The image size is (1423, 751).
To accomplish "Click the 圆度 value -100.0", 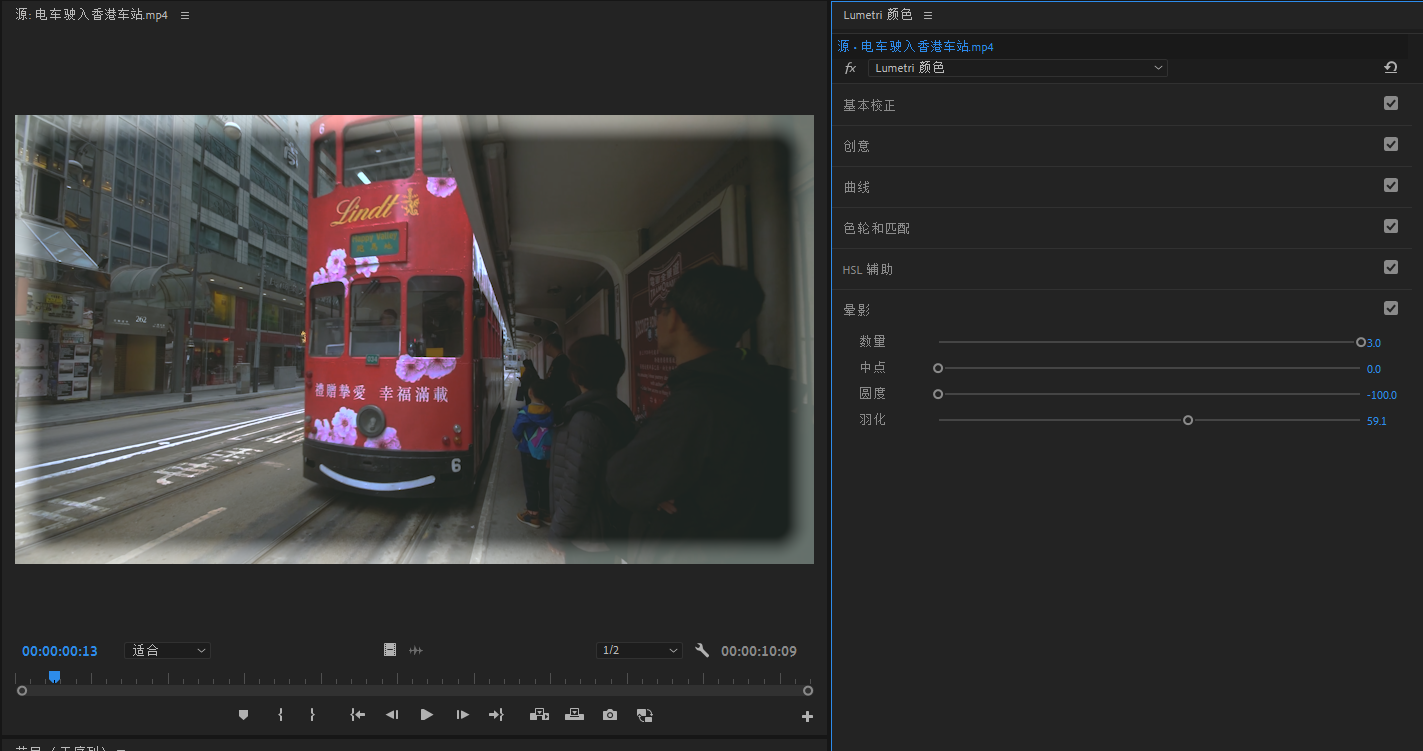I will [x=1383, y=395].
